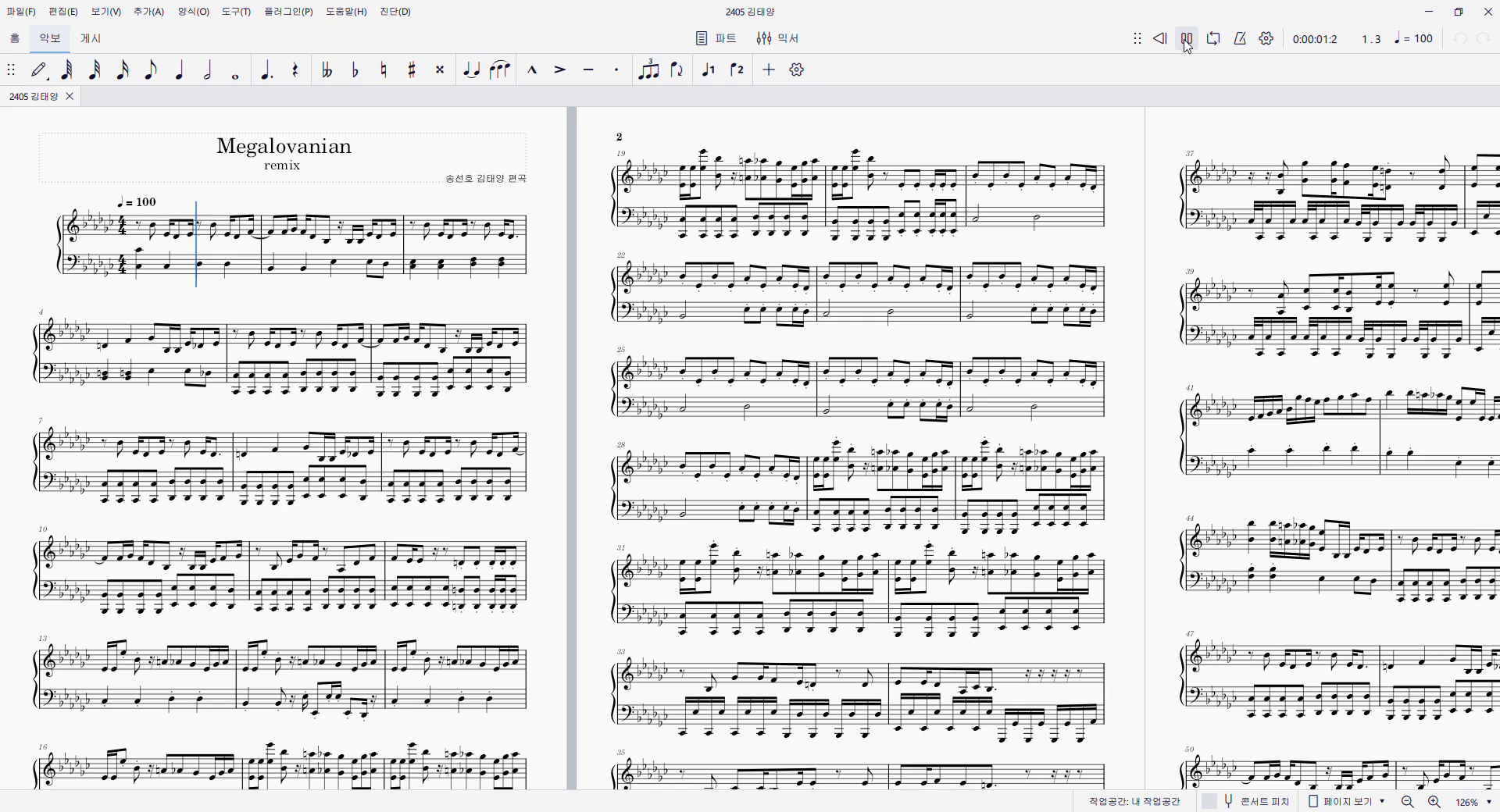The height and width of the screenshot is (812, 1500).
Task: Select the eighth note duration
Action: click(x=151, y=69)
